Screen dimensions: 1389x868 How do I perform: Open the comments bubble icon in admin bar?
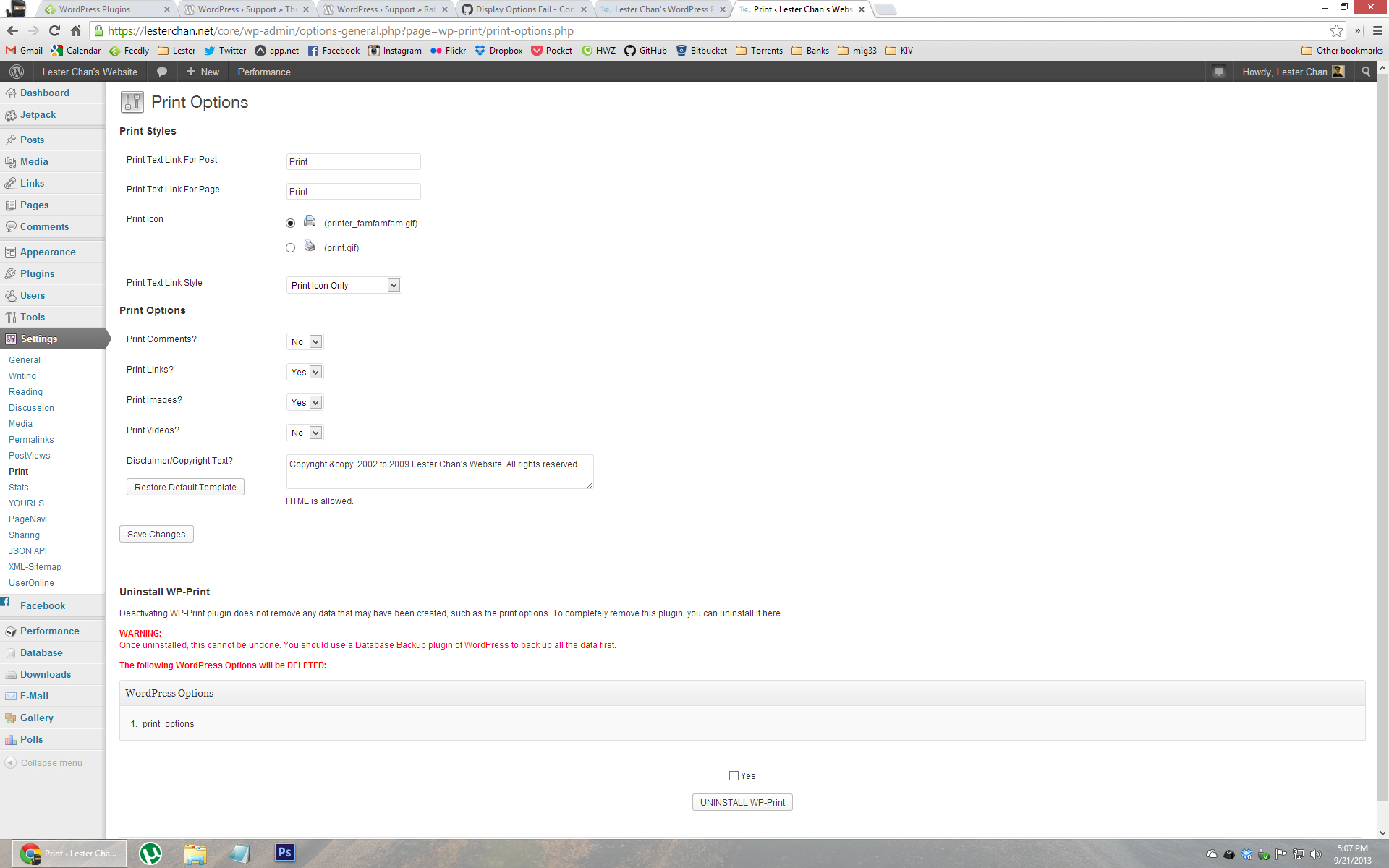pyautogui.click(x=162, y=72)
